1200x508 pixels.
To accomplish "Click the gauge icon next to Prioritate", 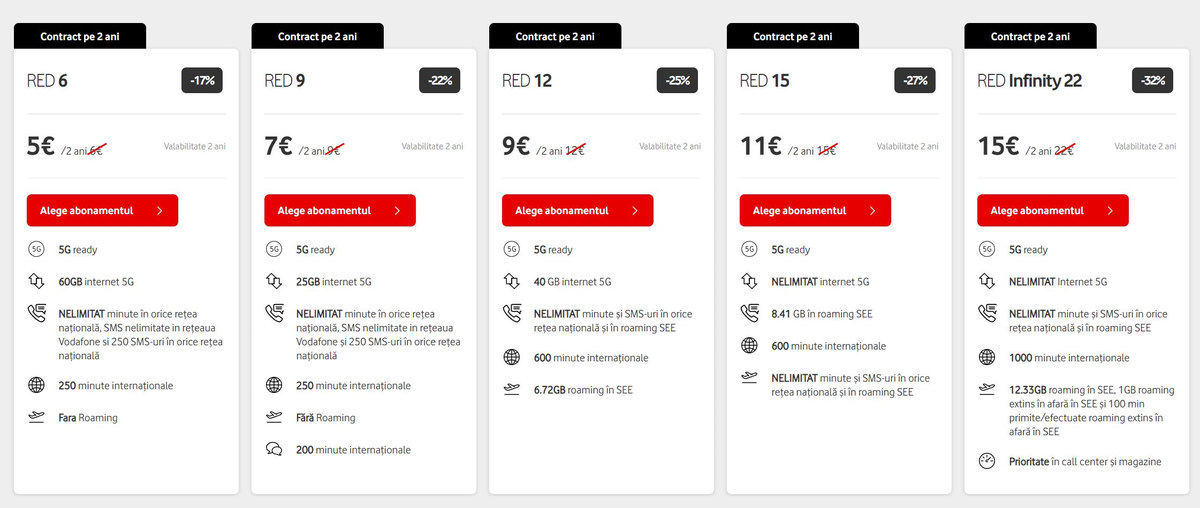I will (x=987, y=462).
